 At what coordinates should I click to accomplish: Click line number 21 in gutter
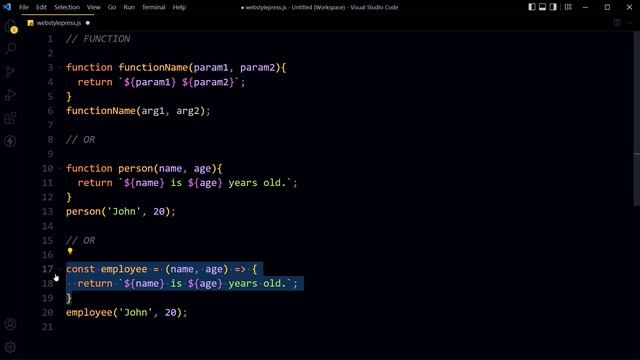pyautogui.click(x=47, y=327)
